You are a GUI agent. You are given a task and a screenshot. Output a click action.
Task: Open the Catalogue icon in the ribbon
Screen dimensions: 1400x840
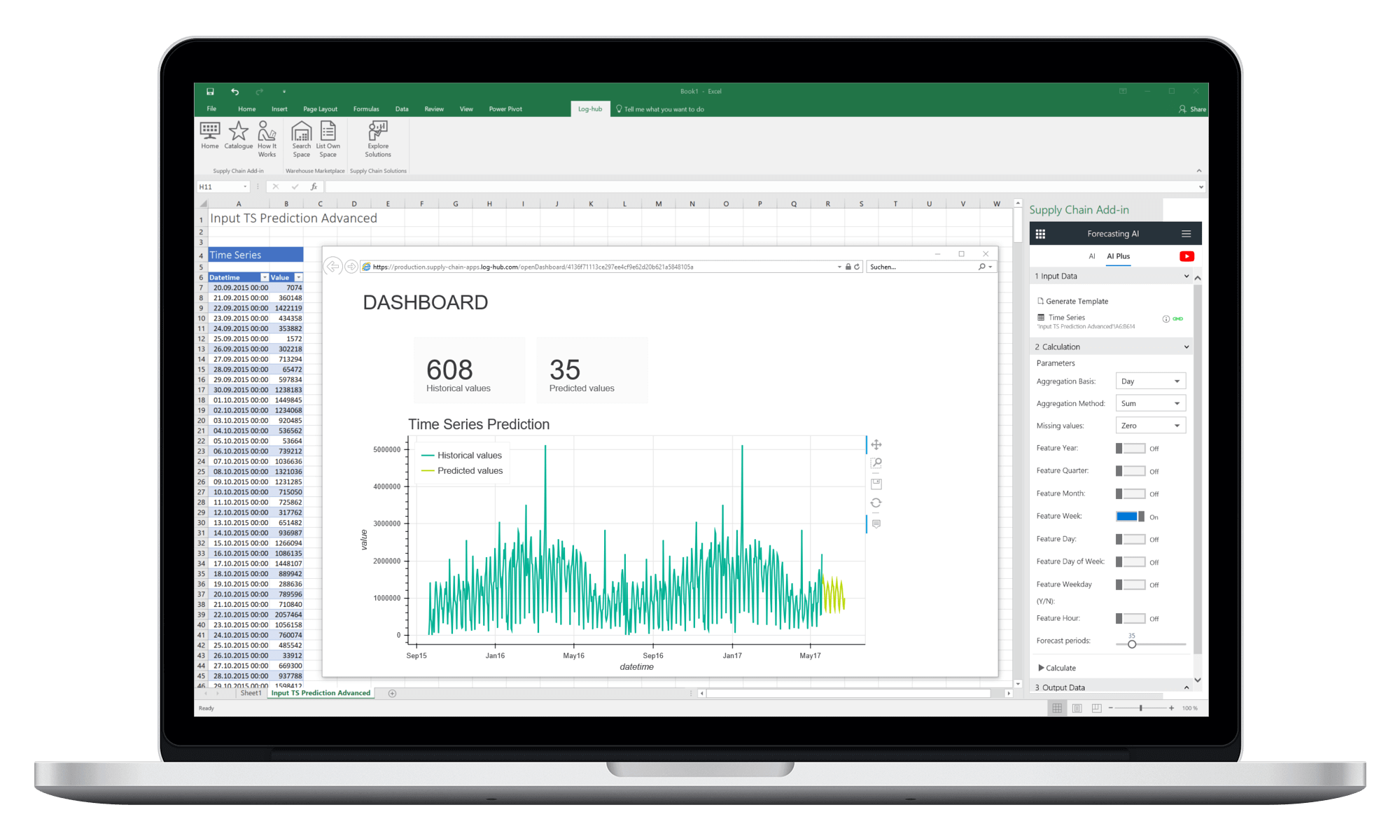click(238, 136)
